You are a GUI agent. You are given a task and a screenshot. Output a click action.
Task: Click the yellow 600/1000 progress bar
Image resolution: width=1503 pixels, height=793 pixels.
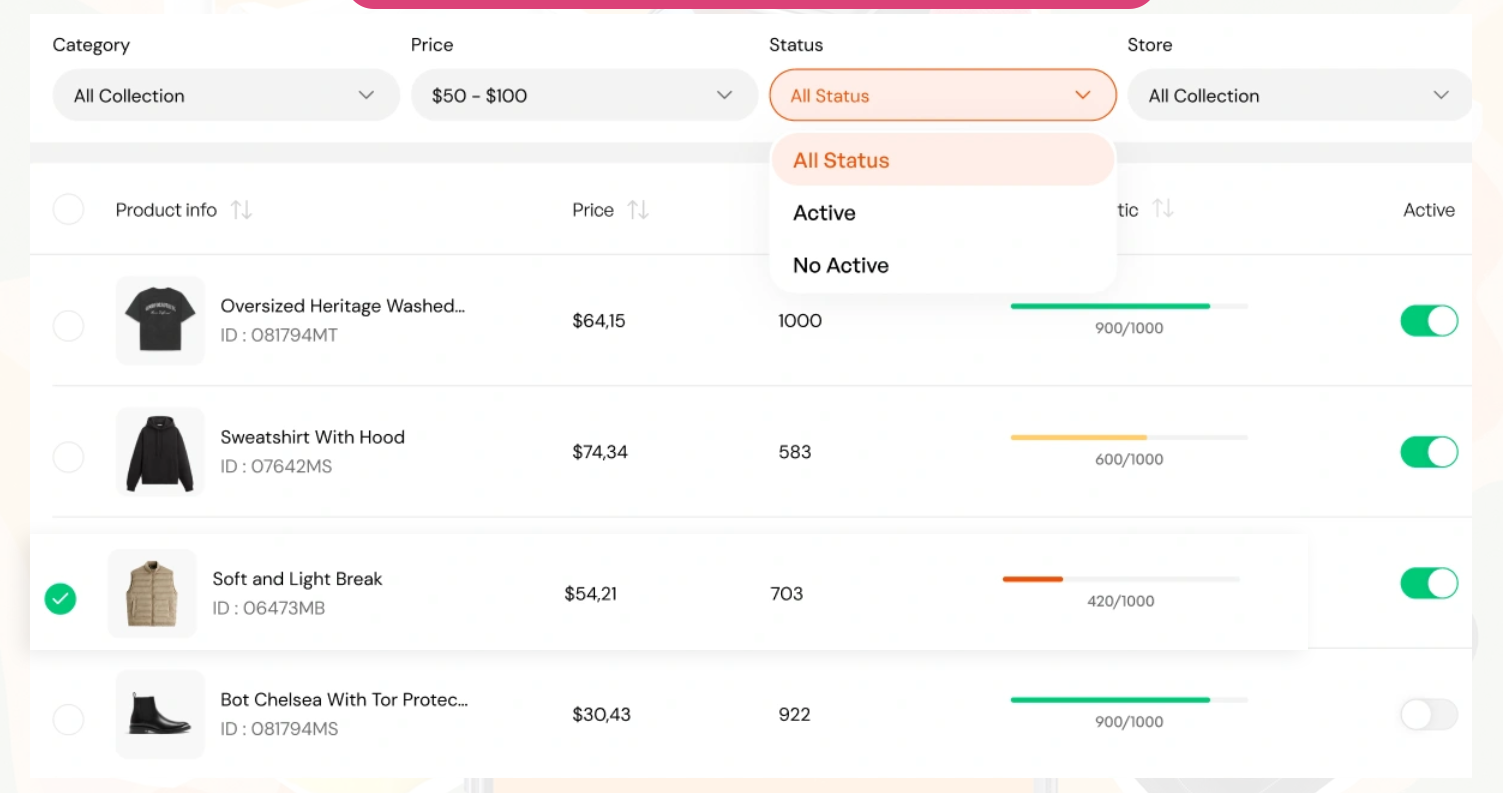tap(1129, 437)
